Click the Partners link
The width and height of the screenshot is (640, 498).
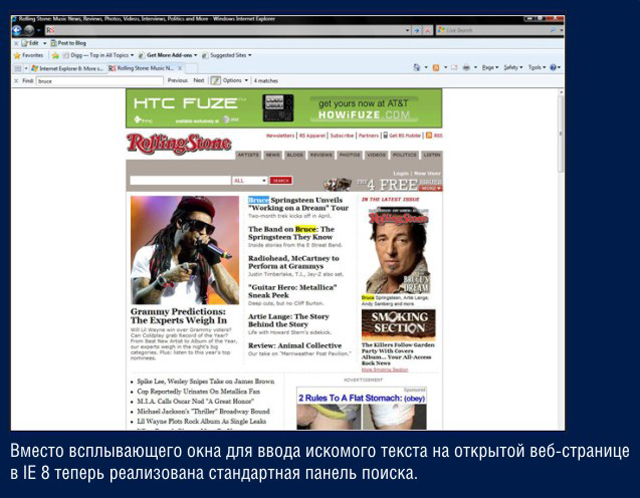tap(369, 136)
